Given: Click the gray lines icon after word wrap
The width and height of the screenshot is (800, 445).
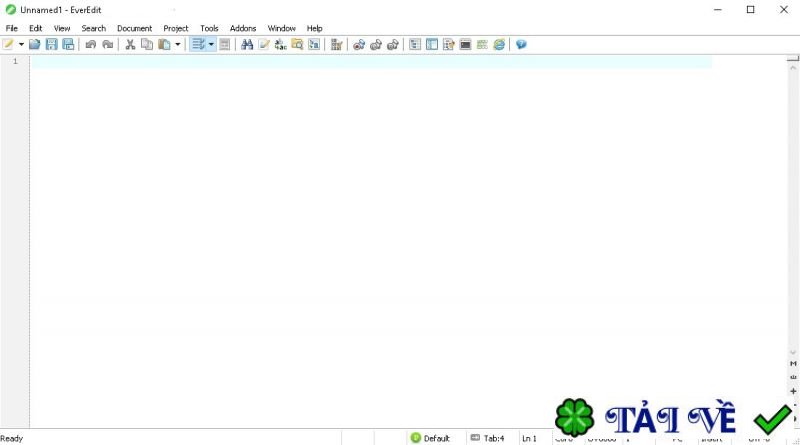Looking at the screenshot, I should tap(224, 44).
